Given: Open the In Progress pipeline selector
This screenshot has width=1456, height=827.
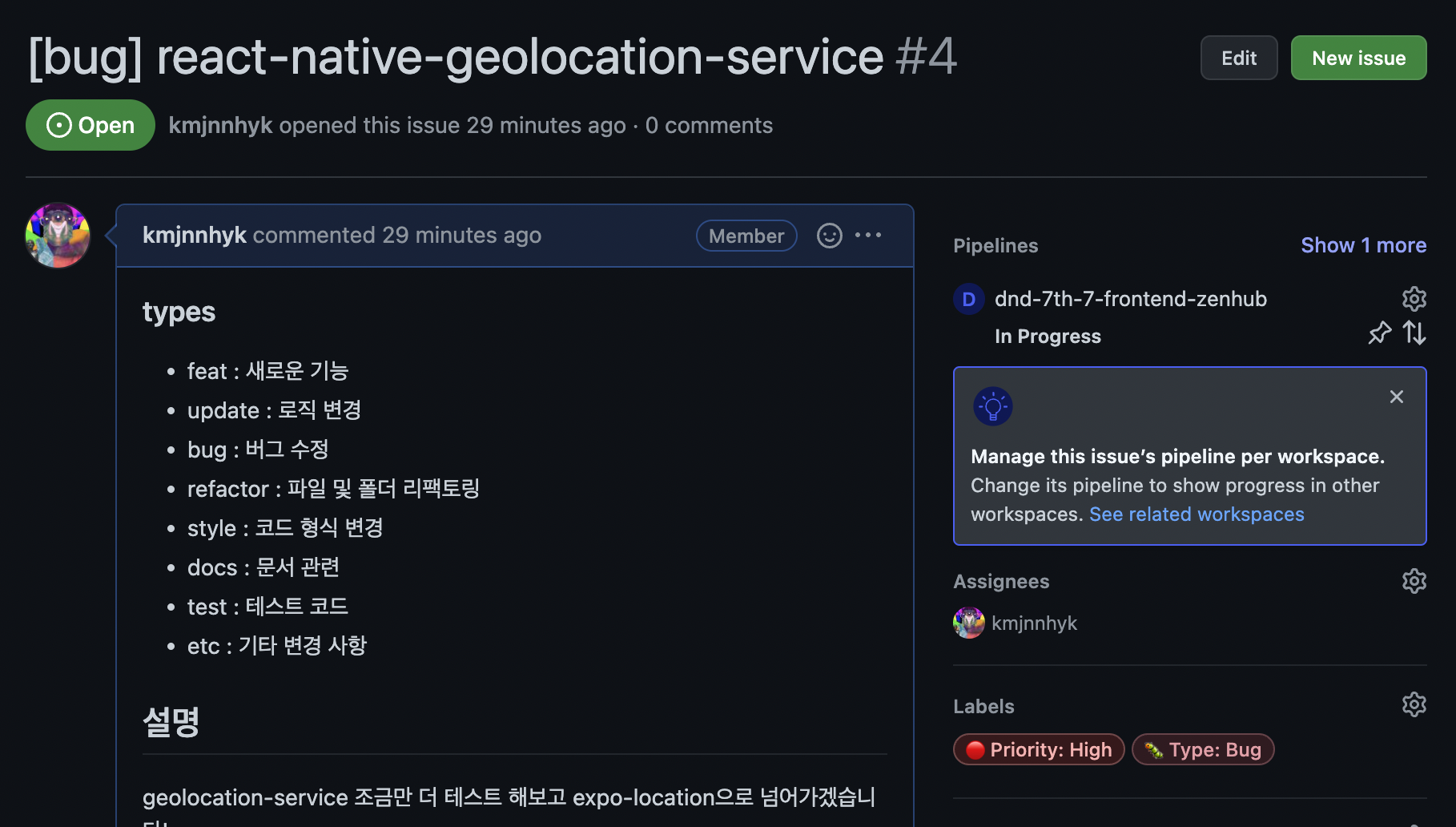Looking at the screenshot, I should click(1048, 336).
